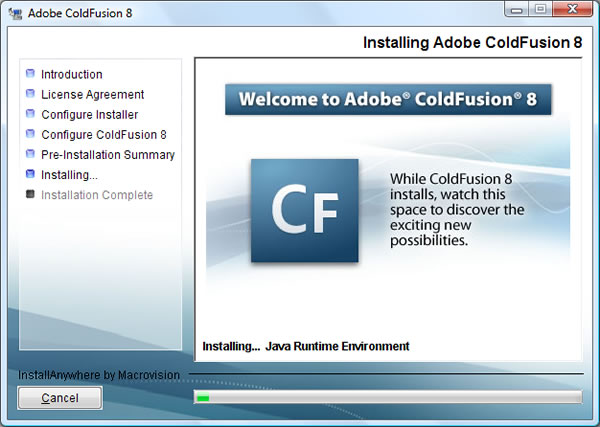
Task: Click the installation progress bar
Action: [388, 397]
